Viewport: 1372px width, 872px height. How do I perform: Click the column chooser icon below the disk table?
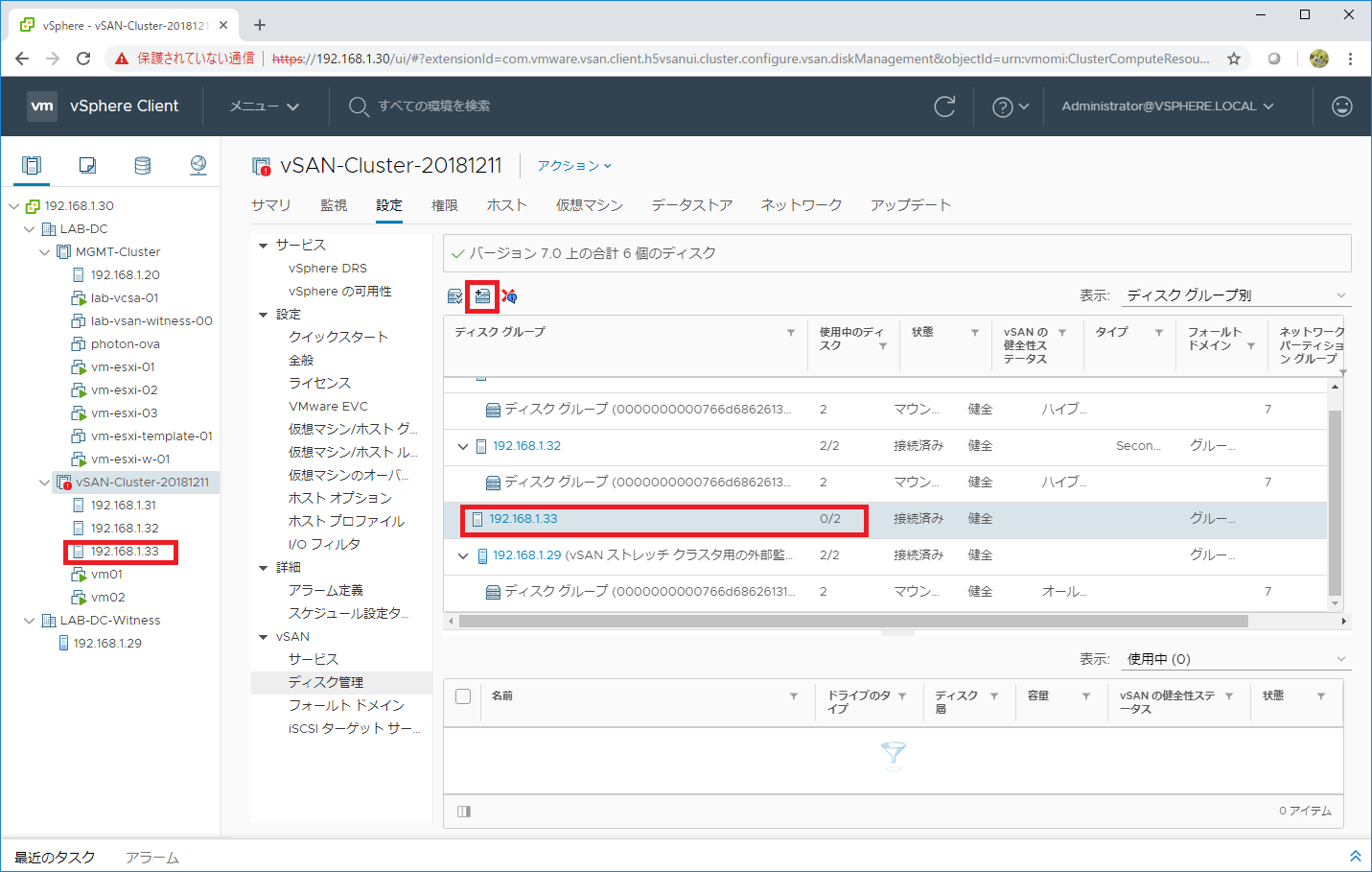464,812
